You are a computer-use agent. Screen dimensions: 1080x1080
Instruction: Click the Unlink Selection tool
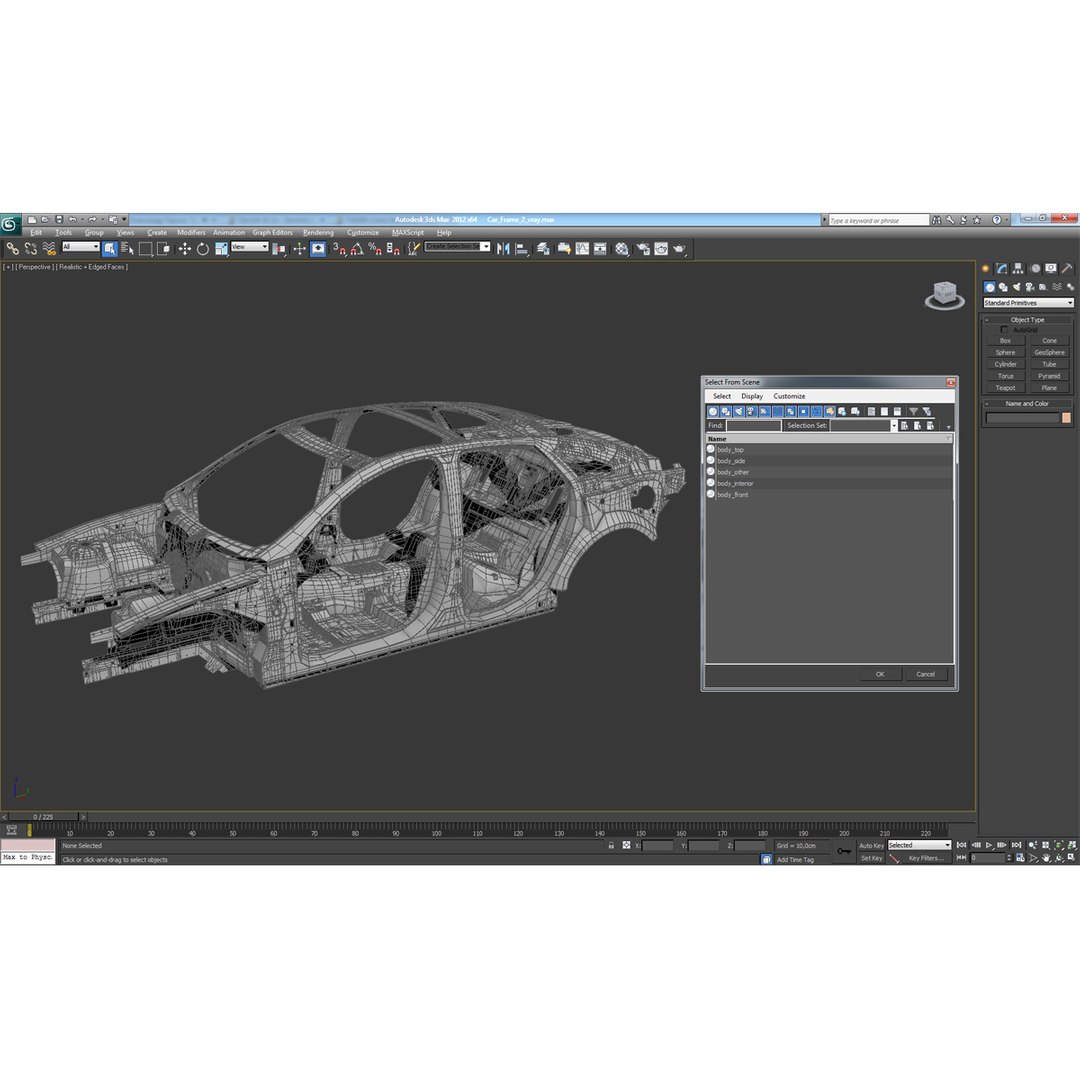pyautogui.click(x=30, y=249)
